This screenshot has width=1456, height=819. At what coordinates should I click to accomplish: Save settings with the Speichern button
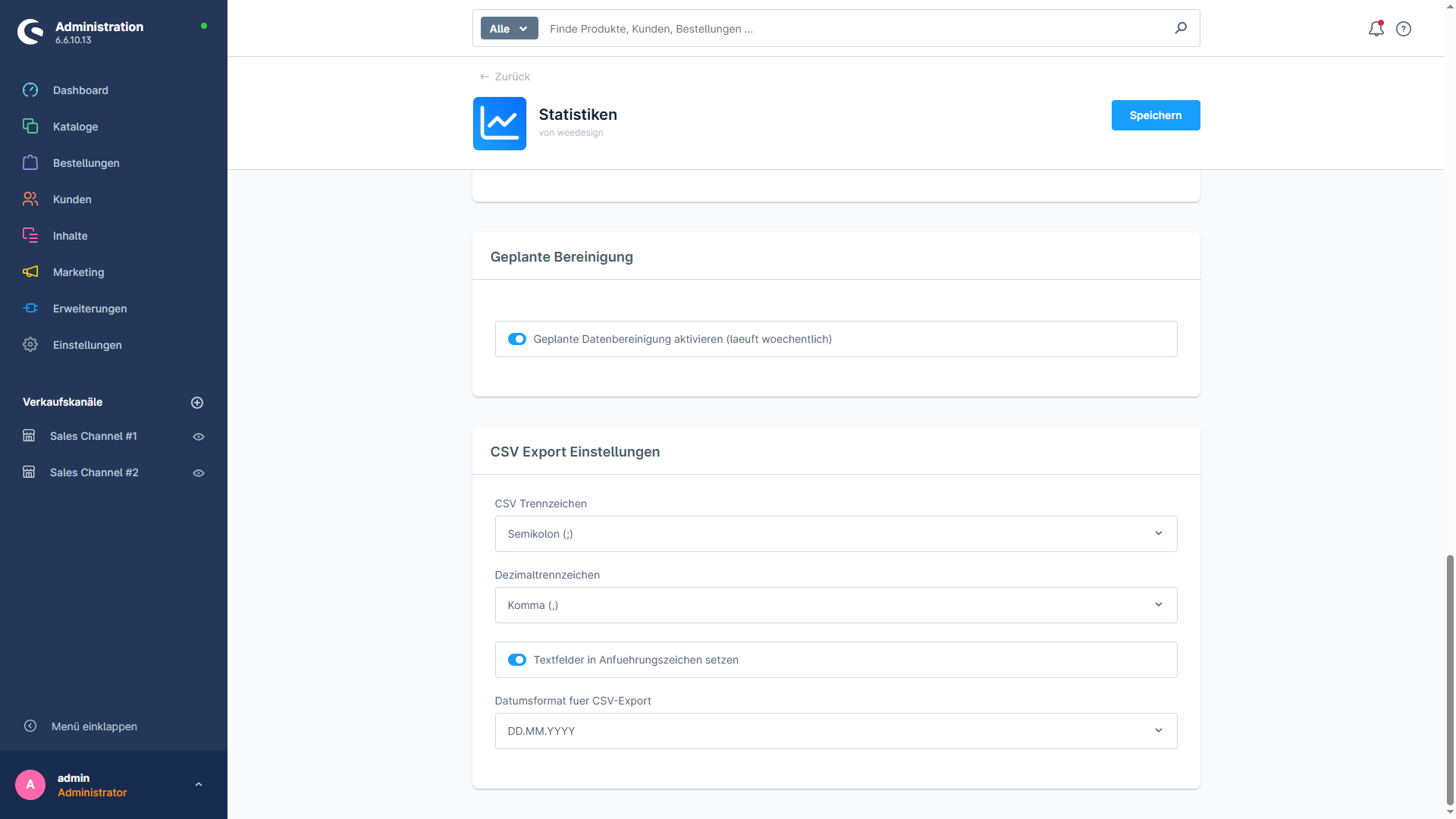1156,115
